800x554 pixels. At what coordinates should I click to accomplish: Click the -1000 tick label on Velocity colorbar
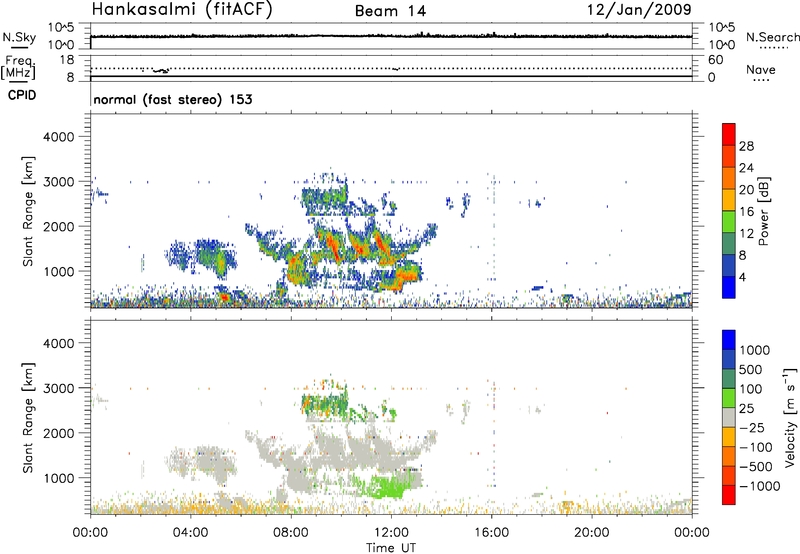[x=759, y=486]
